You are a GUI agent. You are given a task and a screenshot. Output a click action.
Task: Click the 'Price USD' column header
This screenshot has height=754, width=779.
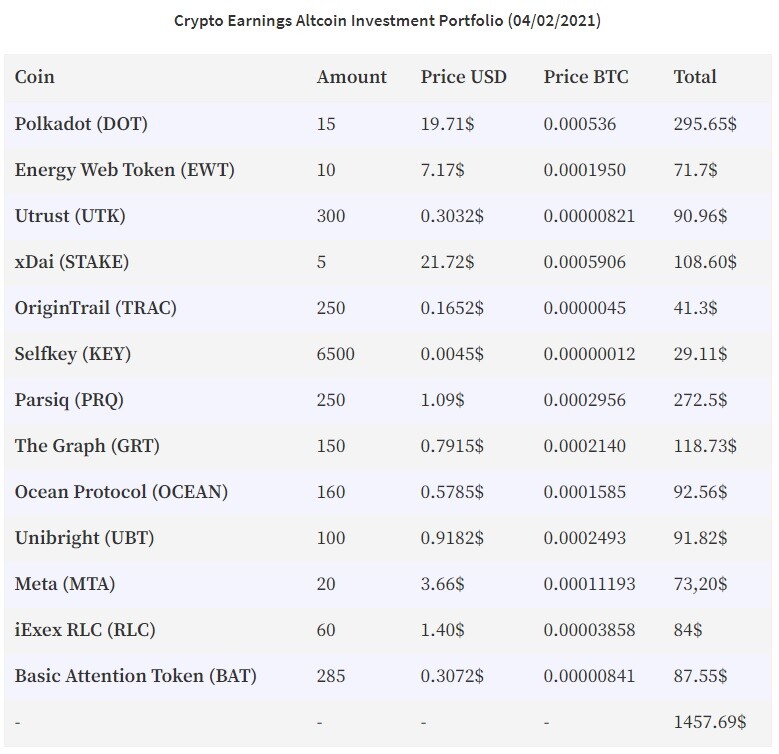[464, 76]
